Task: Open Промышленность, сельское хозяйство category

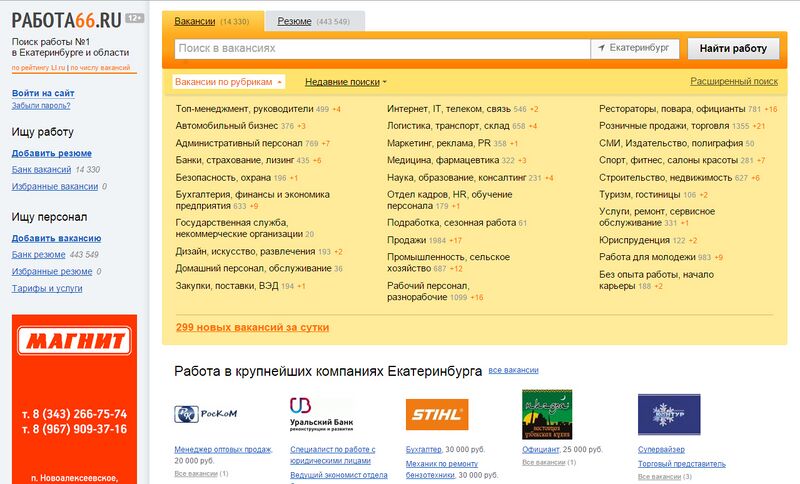Action: click(448, 262)
